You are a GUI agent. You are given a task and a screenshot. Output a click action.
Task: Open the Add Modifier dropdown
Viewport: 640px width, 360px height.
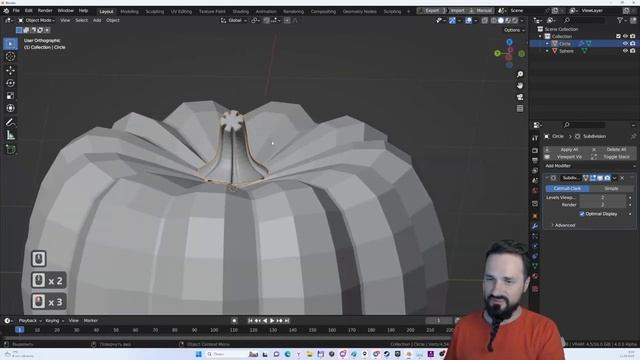coord(589,166)
